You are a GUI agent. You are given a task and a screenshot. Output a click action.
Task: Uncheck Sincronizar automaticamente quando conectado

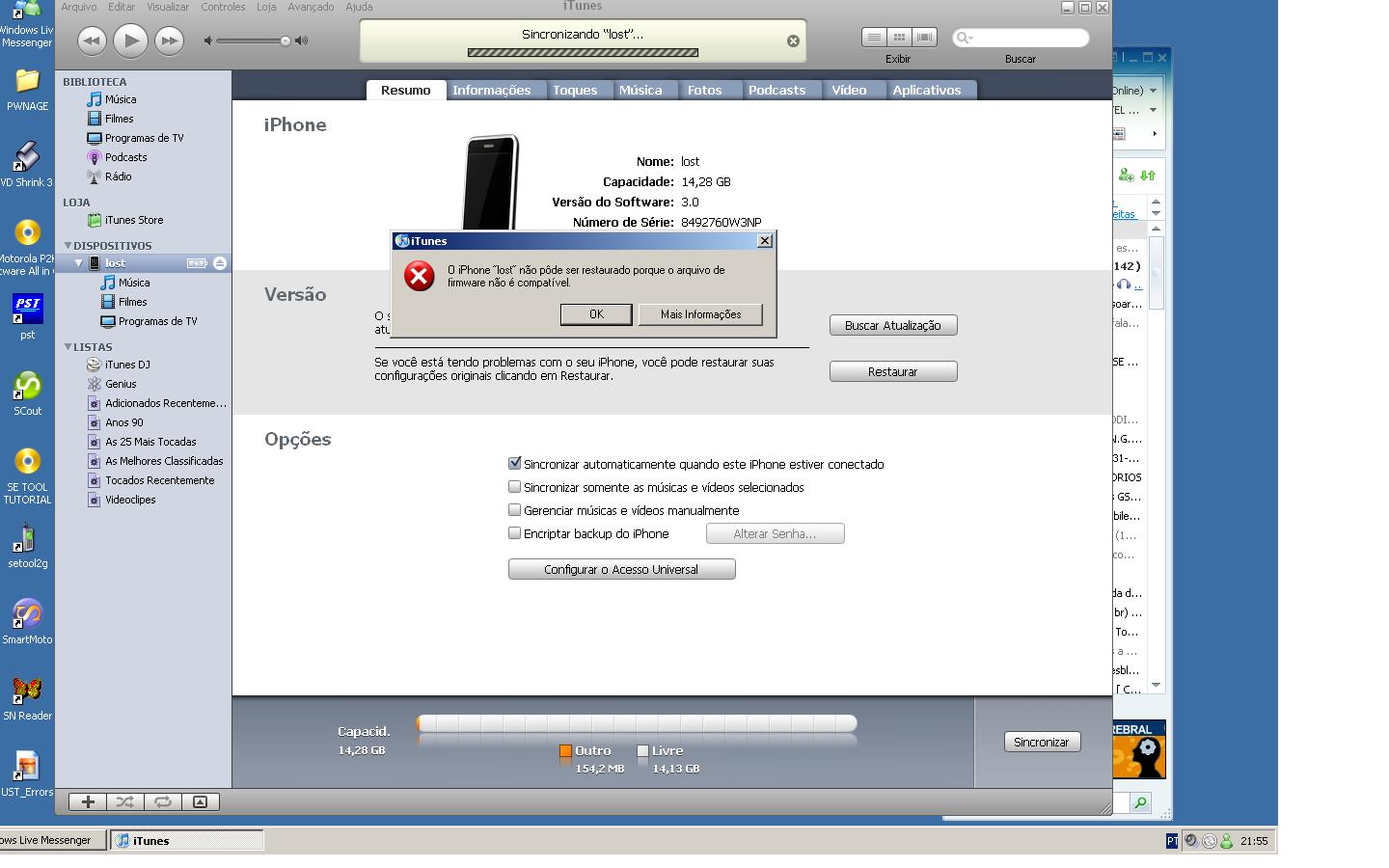[515, 464]
